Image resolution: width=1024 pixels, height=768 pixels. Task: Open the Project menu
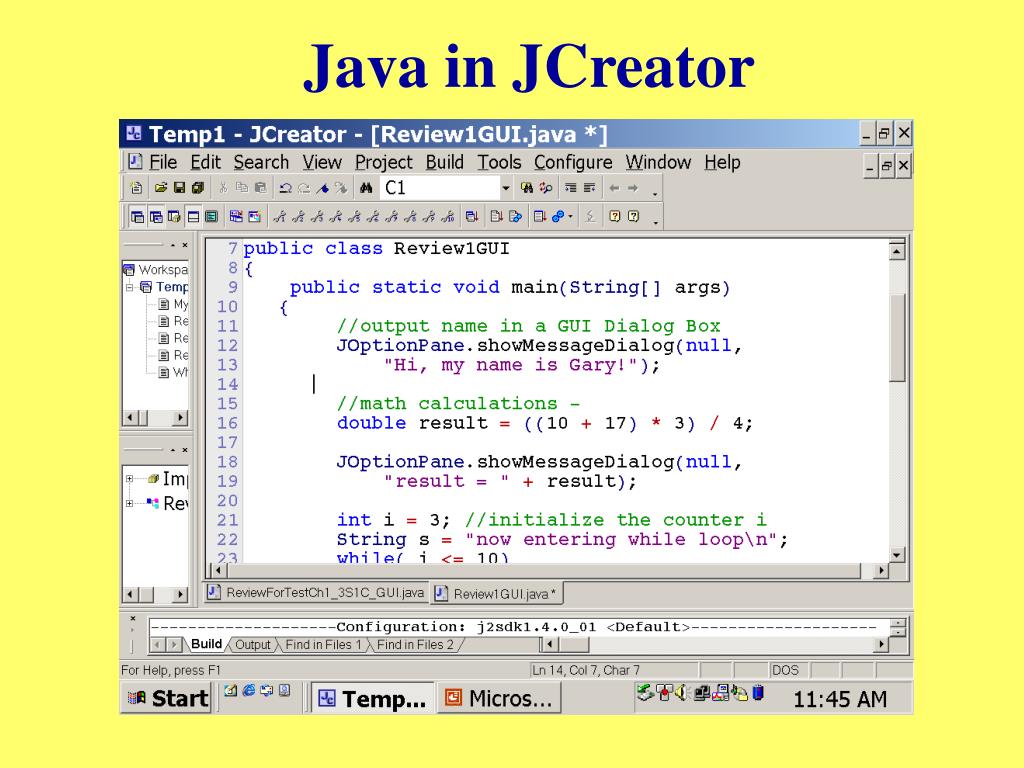tap(384, 162)
